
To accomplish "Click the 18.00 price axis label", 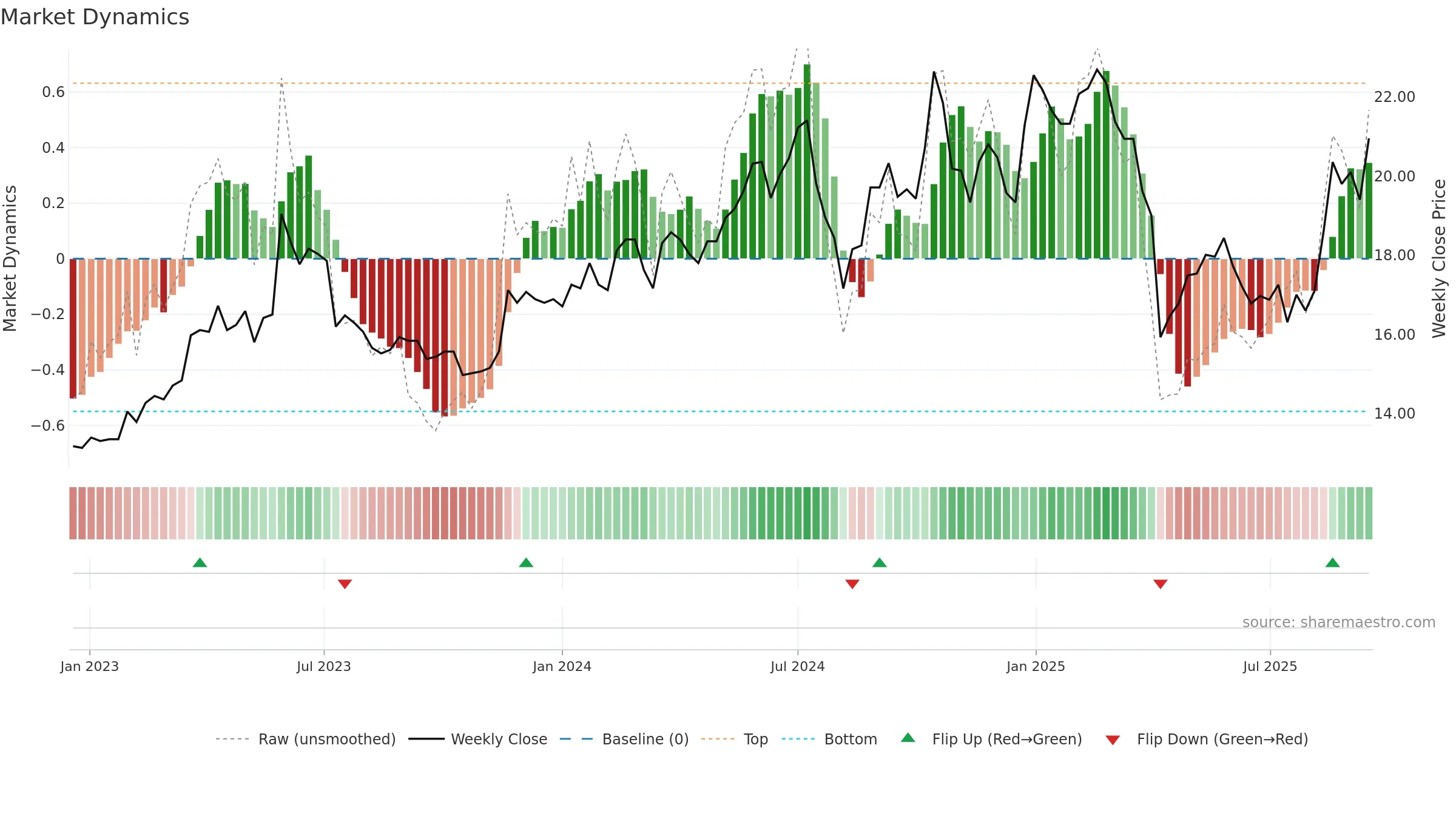I will click(x=1395, y=255).
